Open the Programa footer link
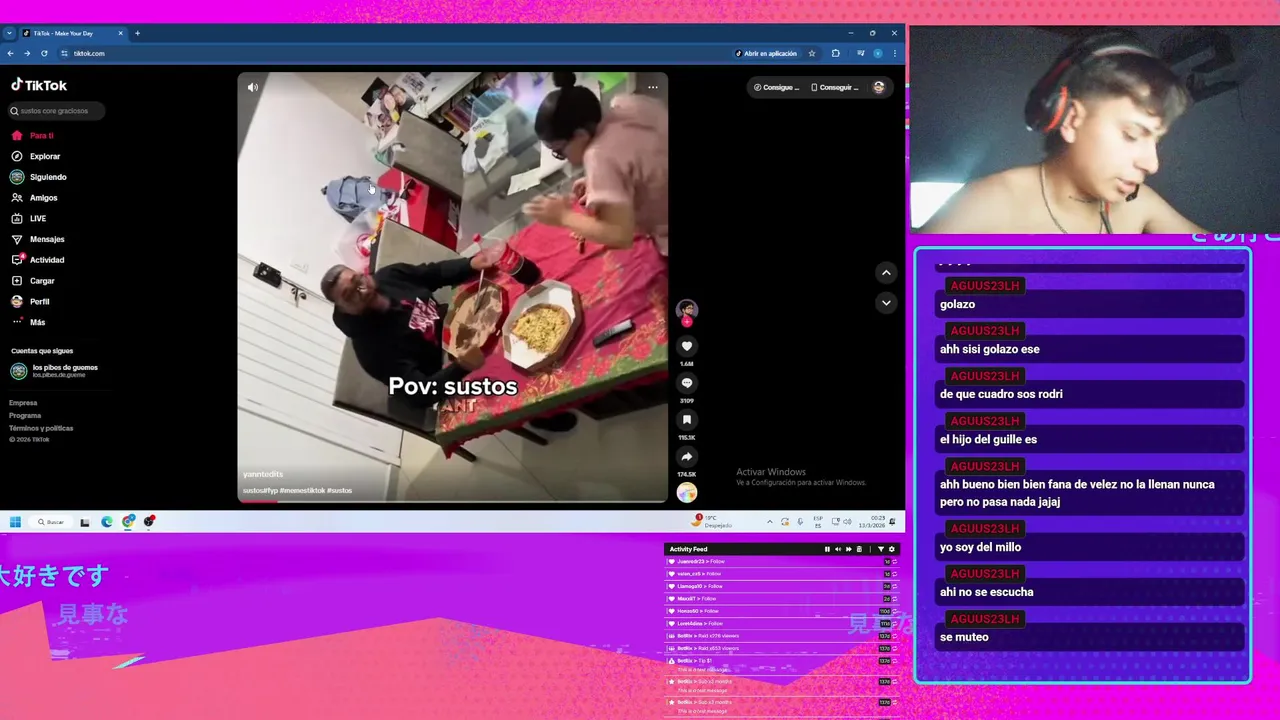1280x720 pixels. [x=25, y=415]
